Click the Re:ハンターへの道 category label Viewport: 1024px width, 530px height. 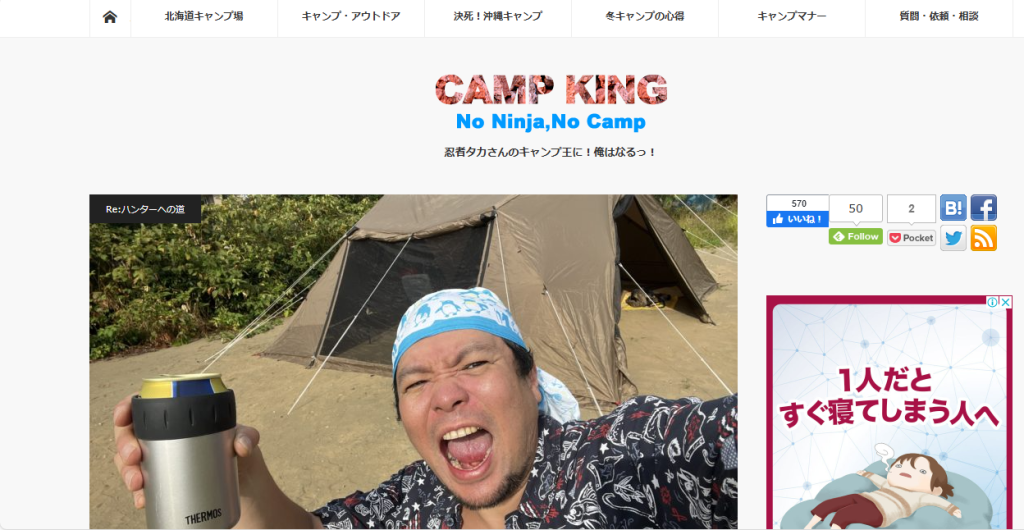point(145,209)
